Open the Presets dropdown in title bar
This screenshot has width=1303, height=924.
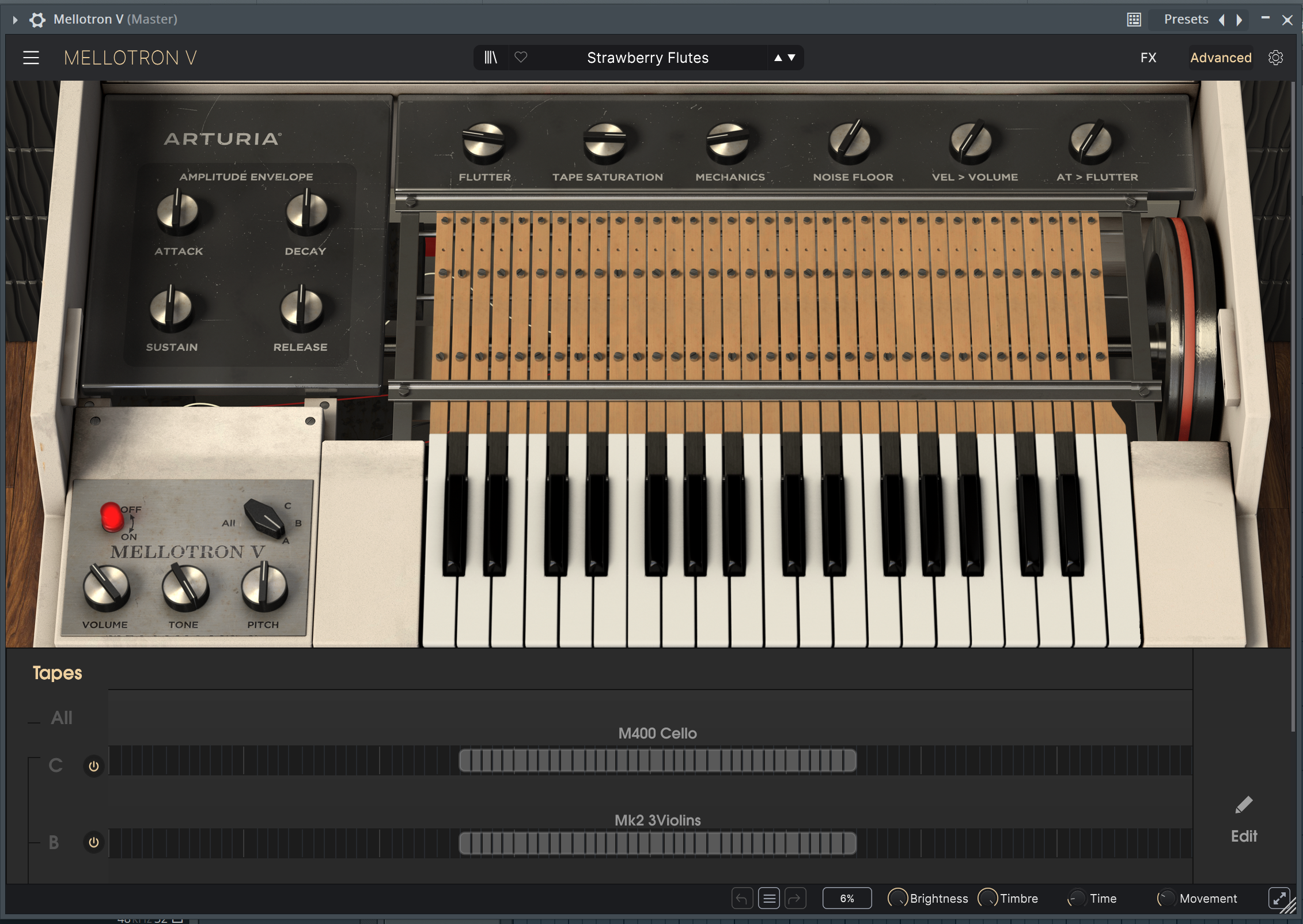1185,20
